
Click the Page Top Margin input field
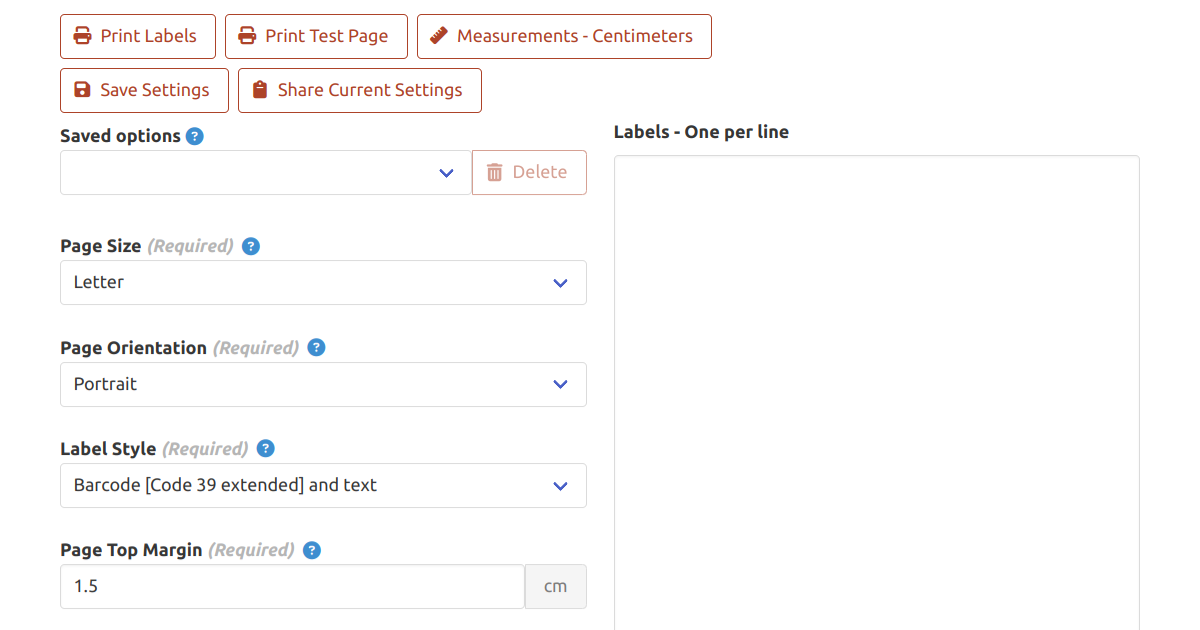click(x=292, y=587)
